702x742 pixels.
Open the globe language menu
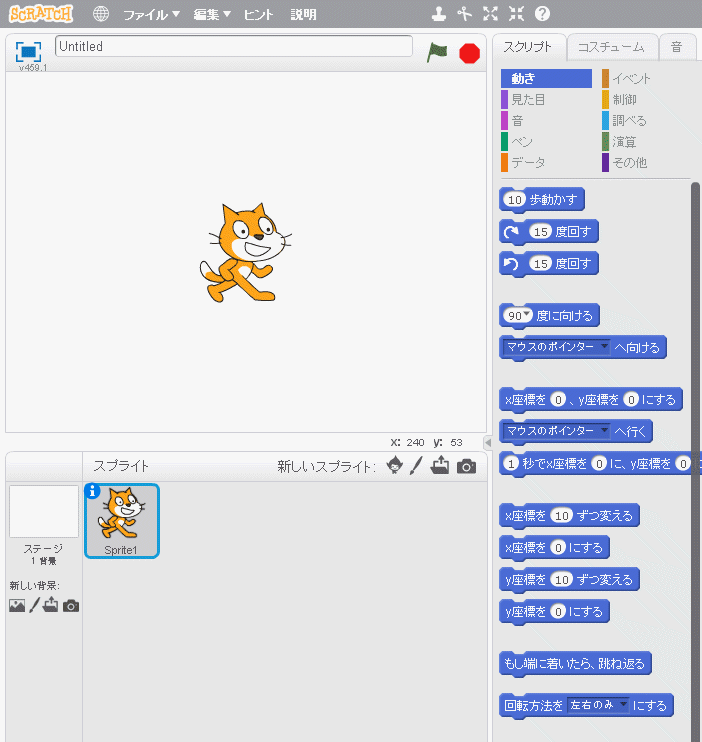tap(100, 14)
